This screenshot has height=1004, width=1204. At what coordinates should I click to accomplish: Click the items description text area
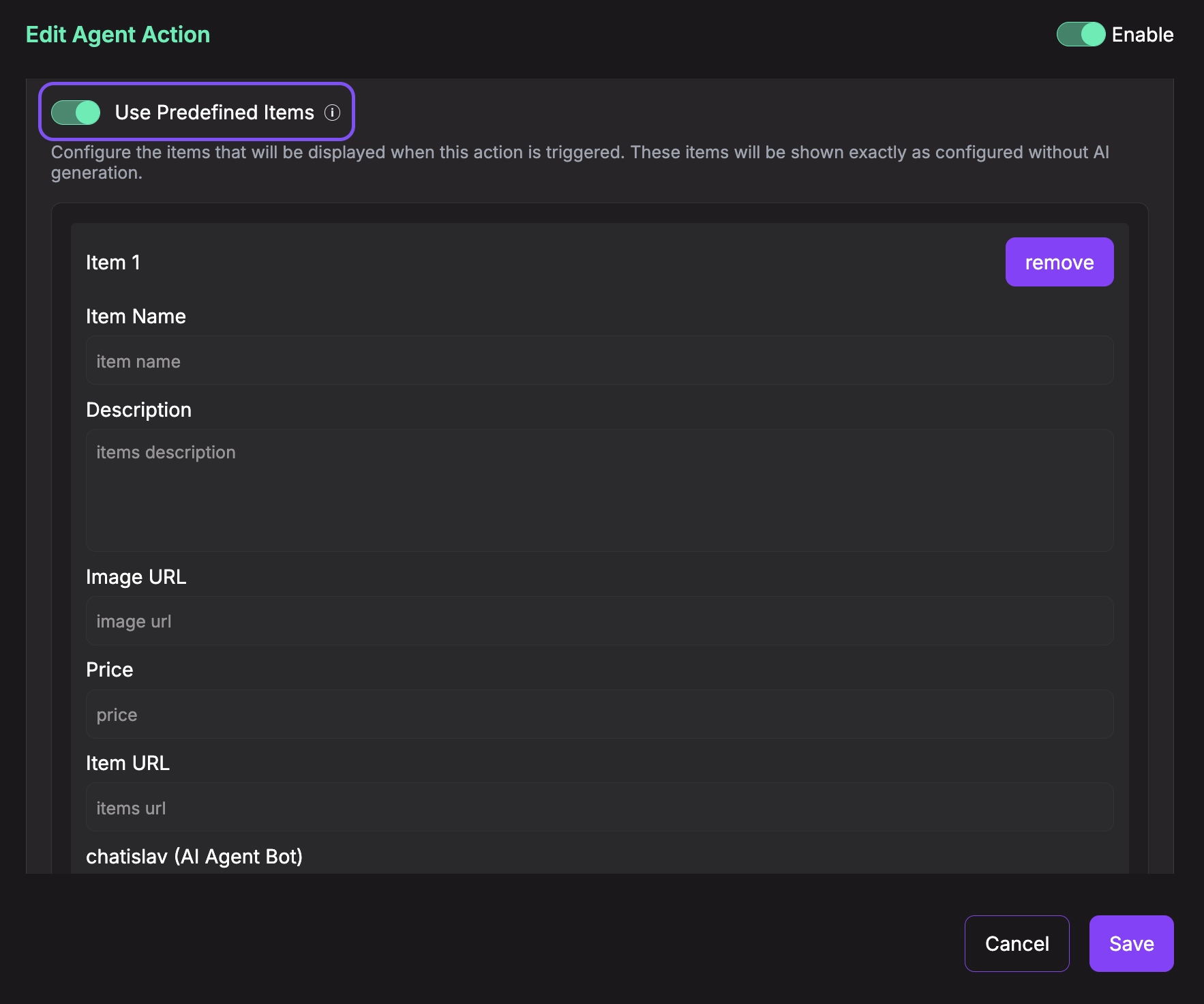click(599, 490)
